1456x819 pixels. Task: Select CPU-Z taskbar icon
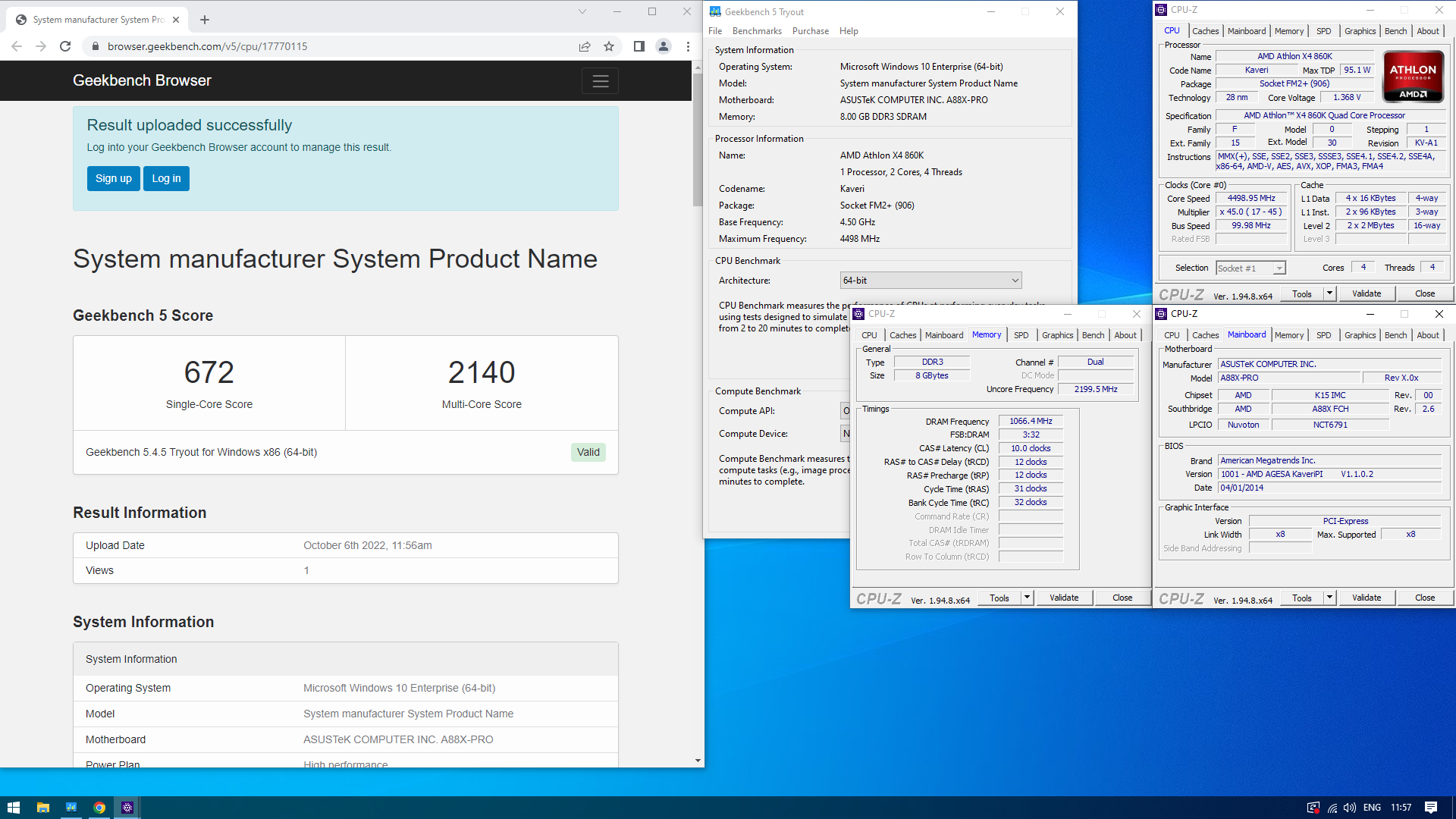click(x=127, y=808)
